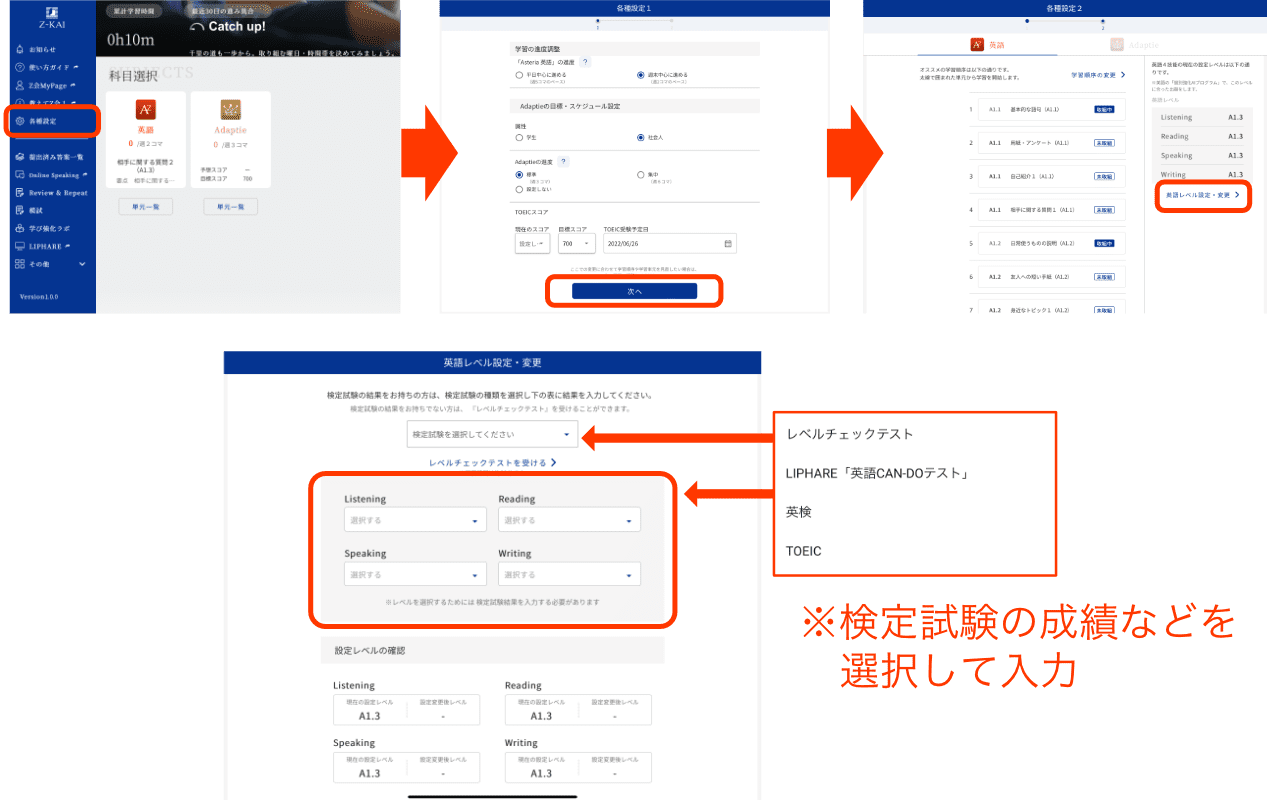Click help icon next to Adaptieの進度
The height and width of the screenshot is (800, 1280).
[563, 161]
